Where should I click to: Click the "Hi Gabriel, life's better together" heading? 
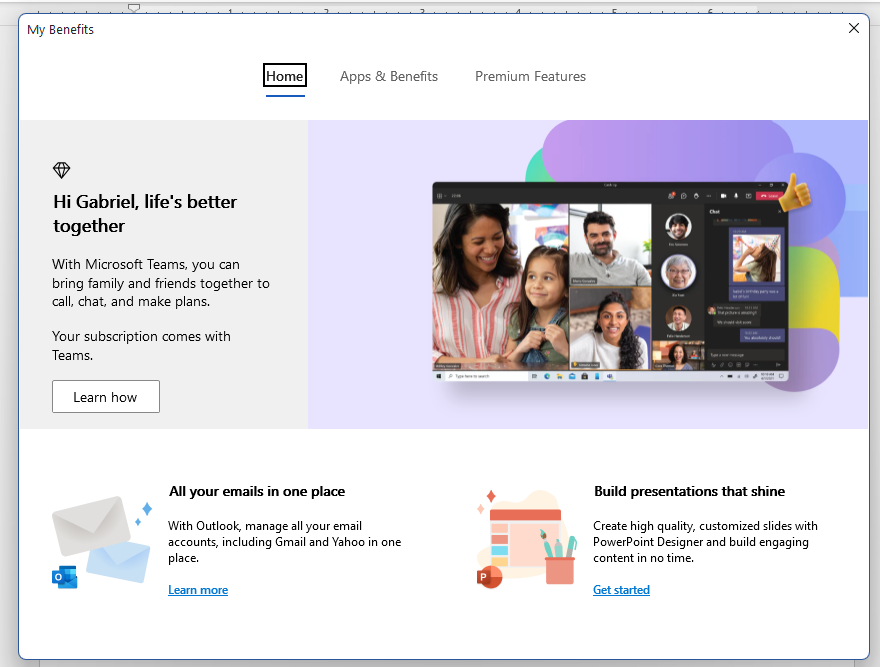click(x=145, y=213)
